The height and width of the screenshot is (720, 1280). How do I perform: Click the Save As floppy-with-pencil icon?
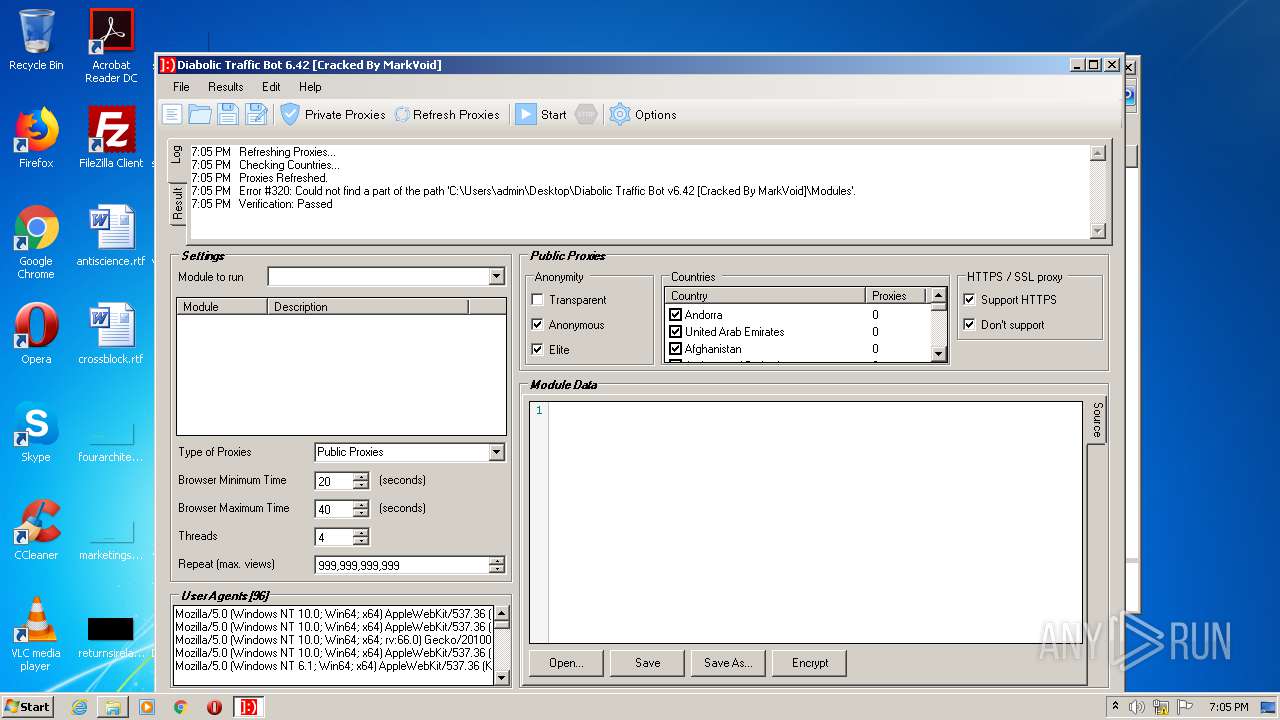256,114
